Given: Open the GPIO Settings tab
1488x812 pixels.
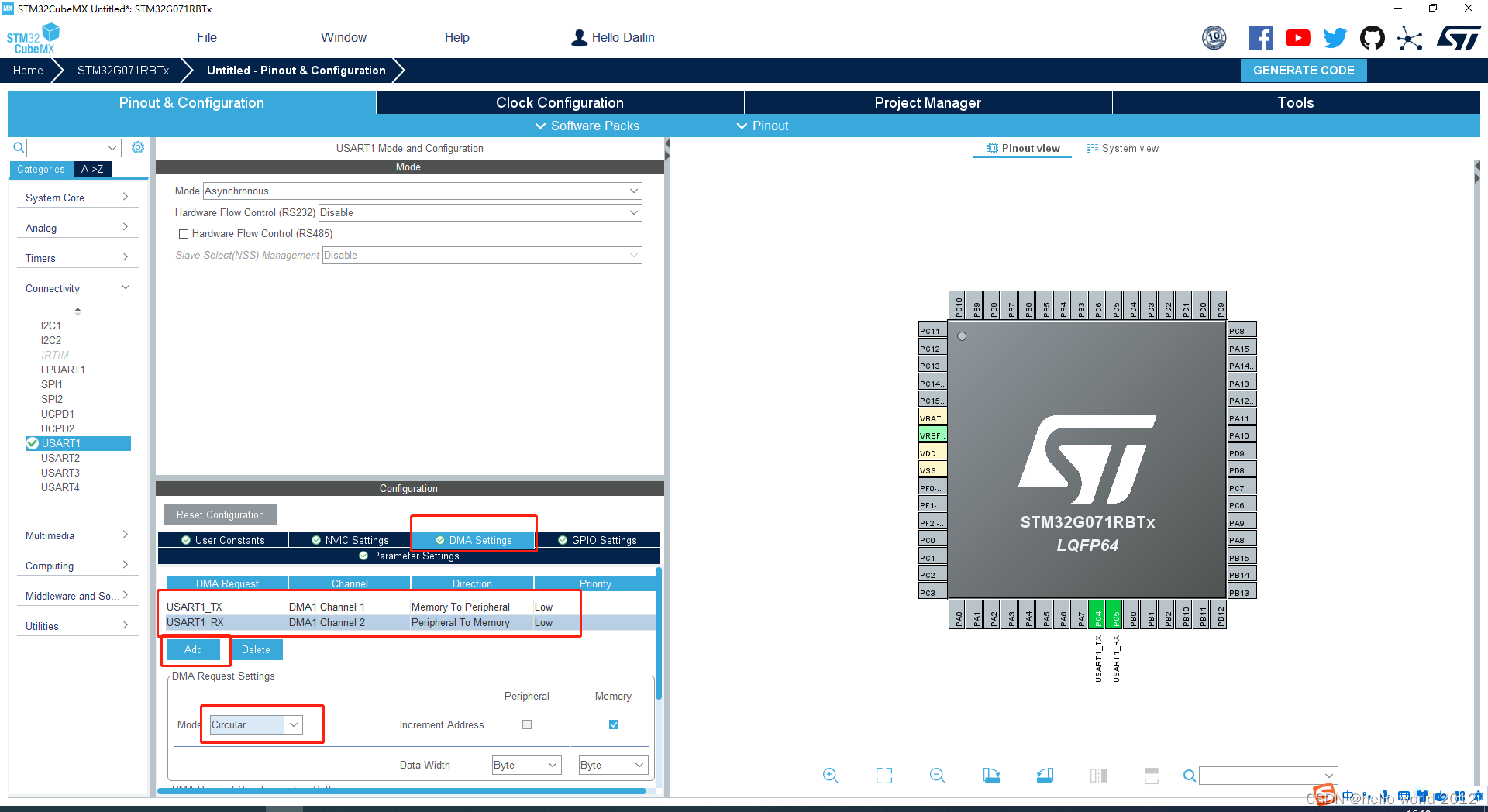Looking at the screenshot, I should coord(598,540).
